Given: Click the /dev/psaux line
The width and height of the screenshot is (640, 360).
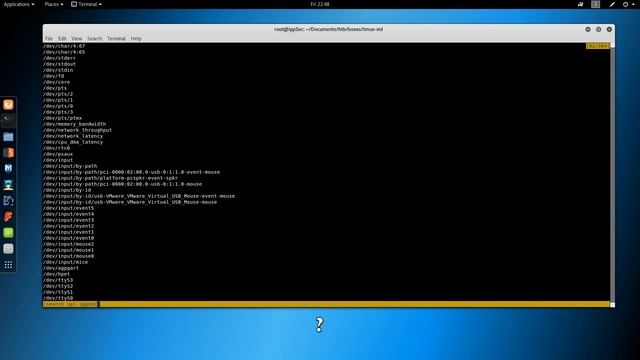Looking at the screenshot, I should point(58,154).
